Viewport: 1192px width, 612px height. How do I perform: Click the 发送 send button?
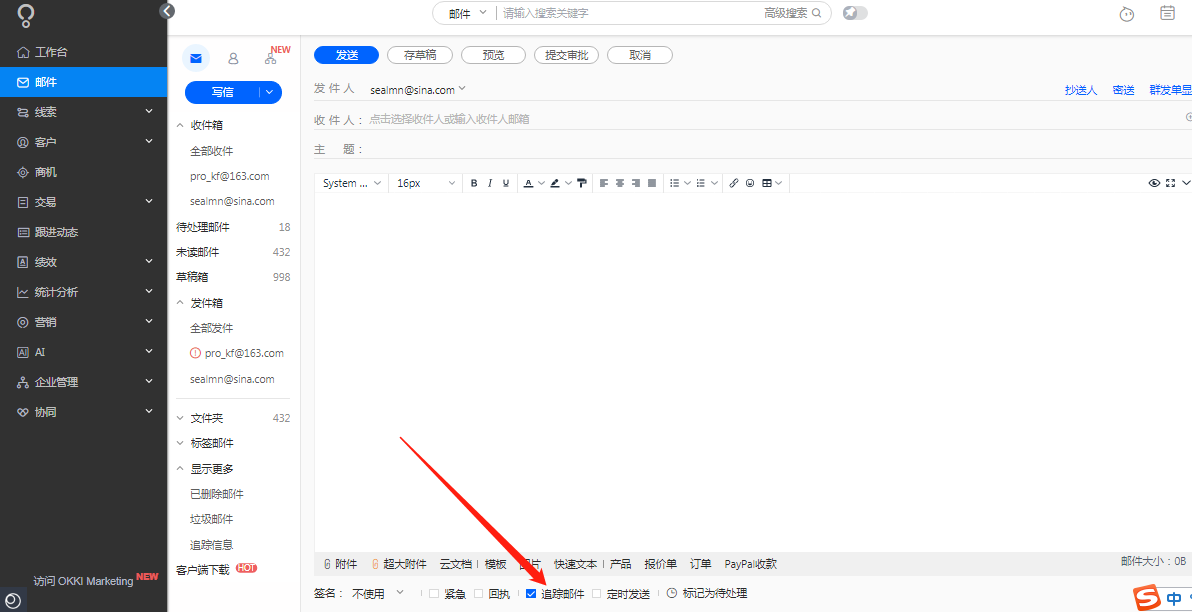pyautogui.click(x=346, y=55)
